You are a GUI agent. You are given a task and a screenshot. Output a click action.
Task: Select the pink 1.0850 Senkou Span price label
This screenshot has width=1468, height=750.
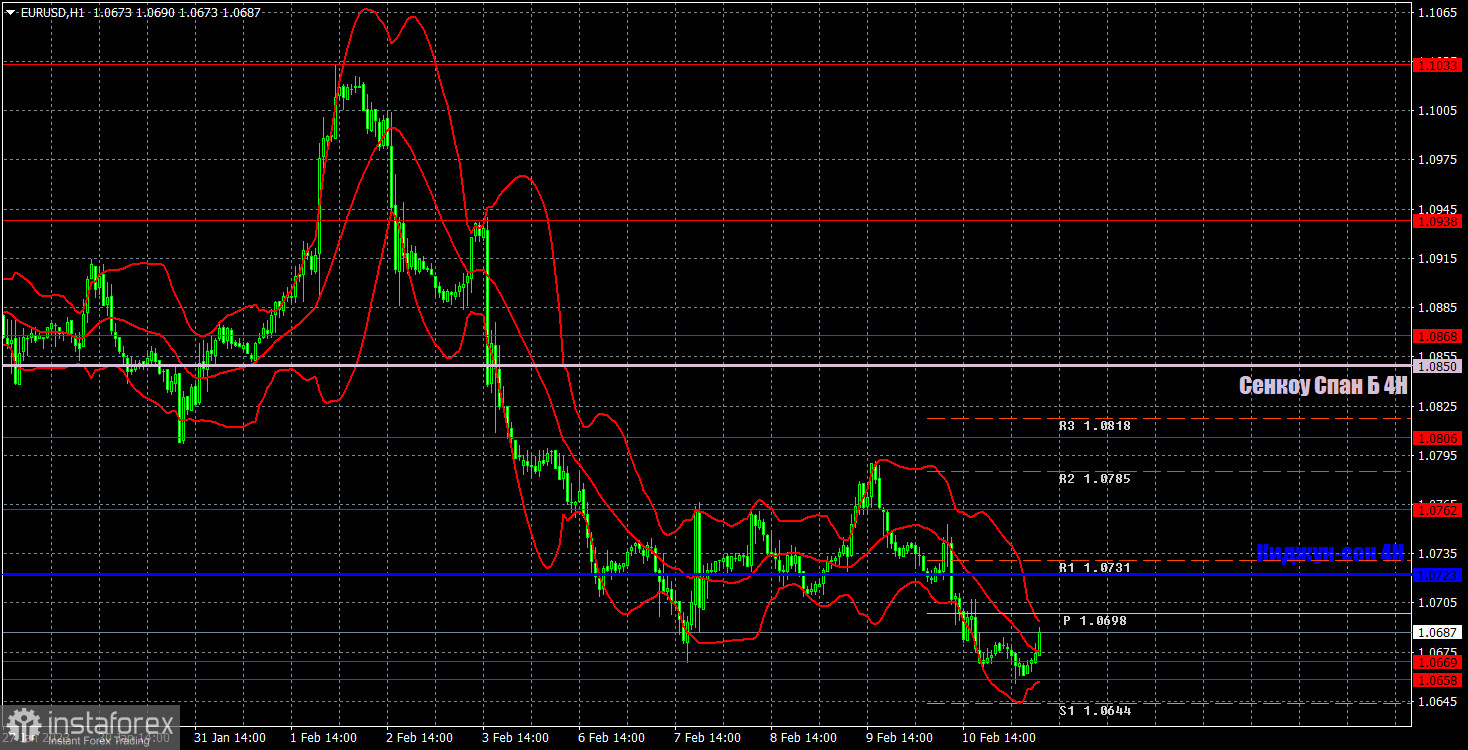1439,367
